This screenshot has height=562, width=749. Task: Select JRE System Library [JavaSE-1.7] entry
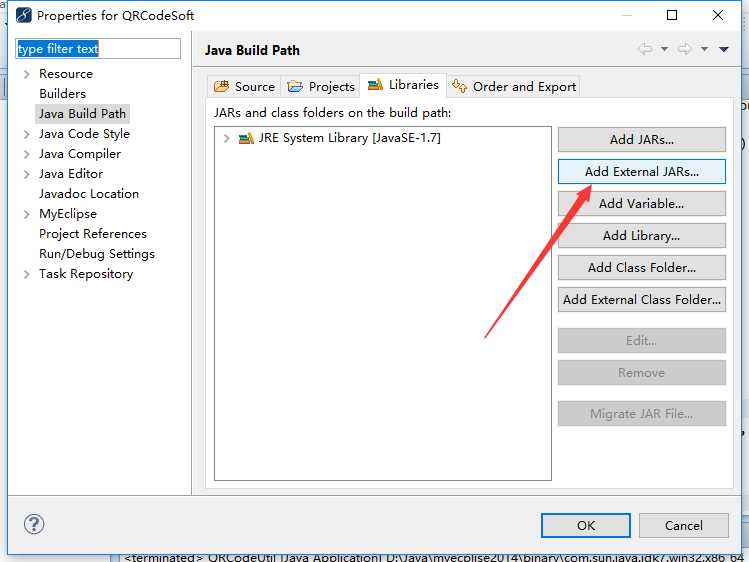click(x=350, y=138)
